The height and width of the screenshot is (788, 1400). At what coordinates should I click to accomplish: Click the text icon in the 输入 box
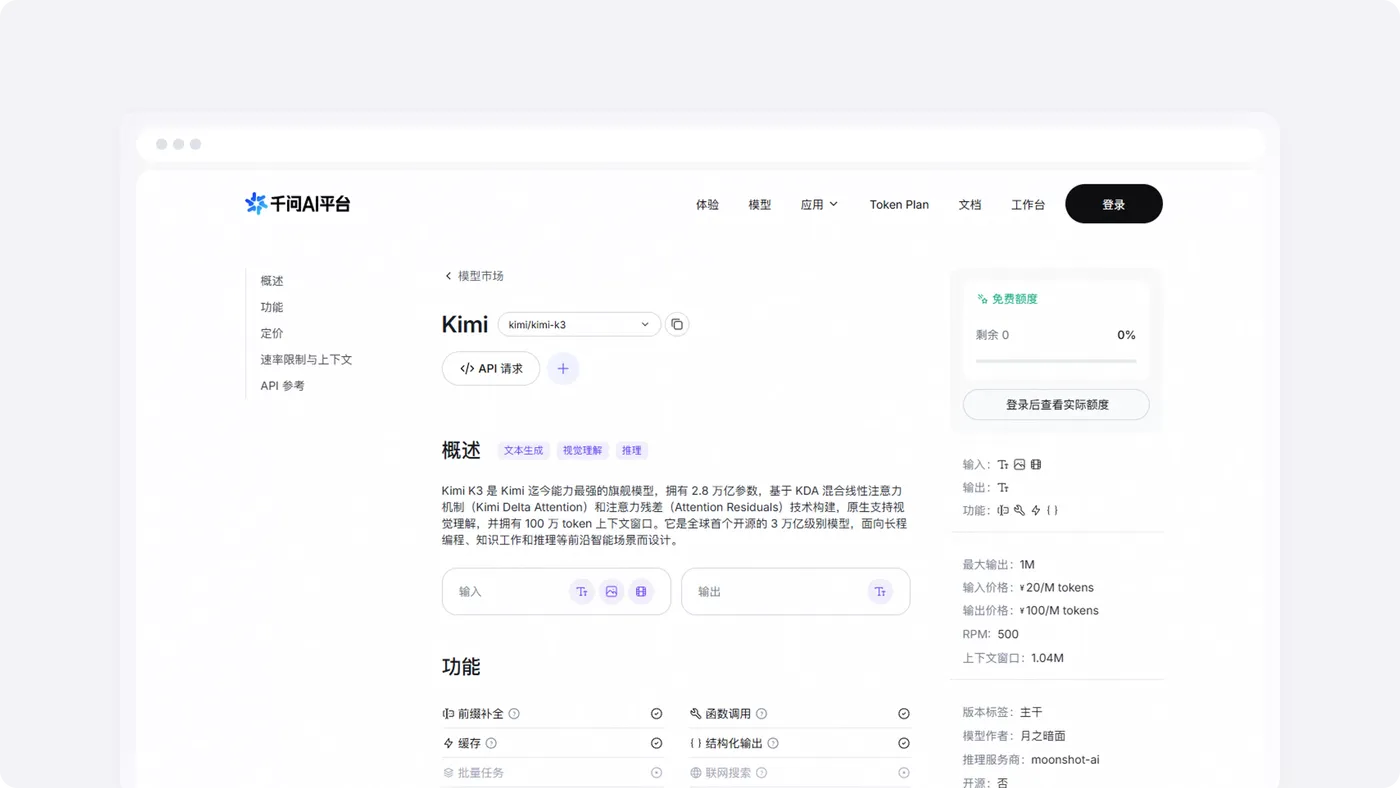[x=582, y=592]
